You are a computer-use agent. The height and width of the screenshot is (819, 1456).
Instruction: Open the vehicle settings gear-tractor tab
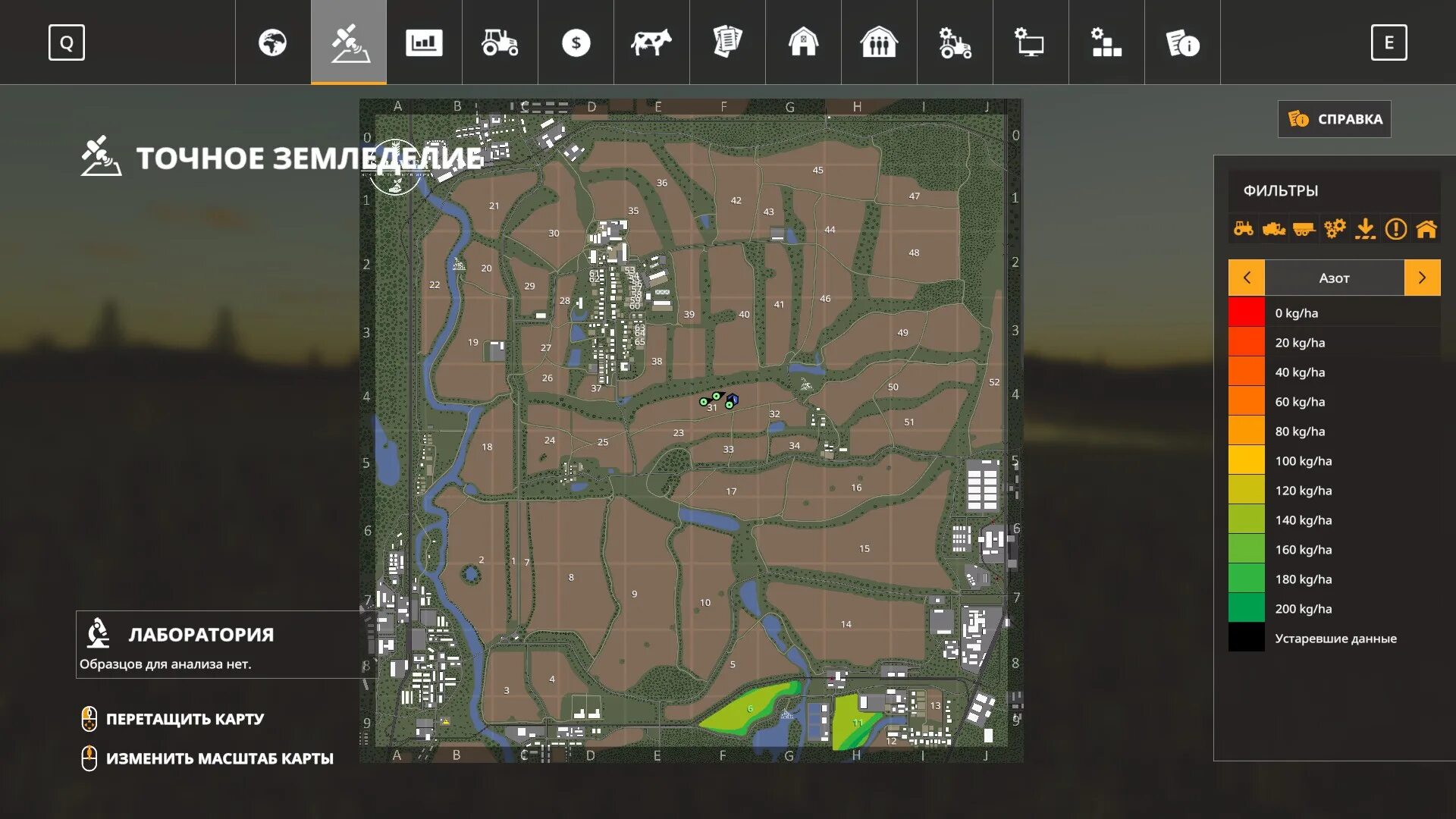pyautogui.click(x=955, y=42)
